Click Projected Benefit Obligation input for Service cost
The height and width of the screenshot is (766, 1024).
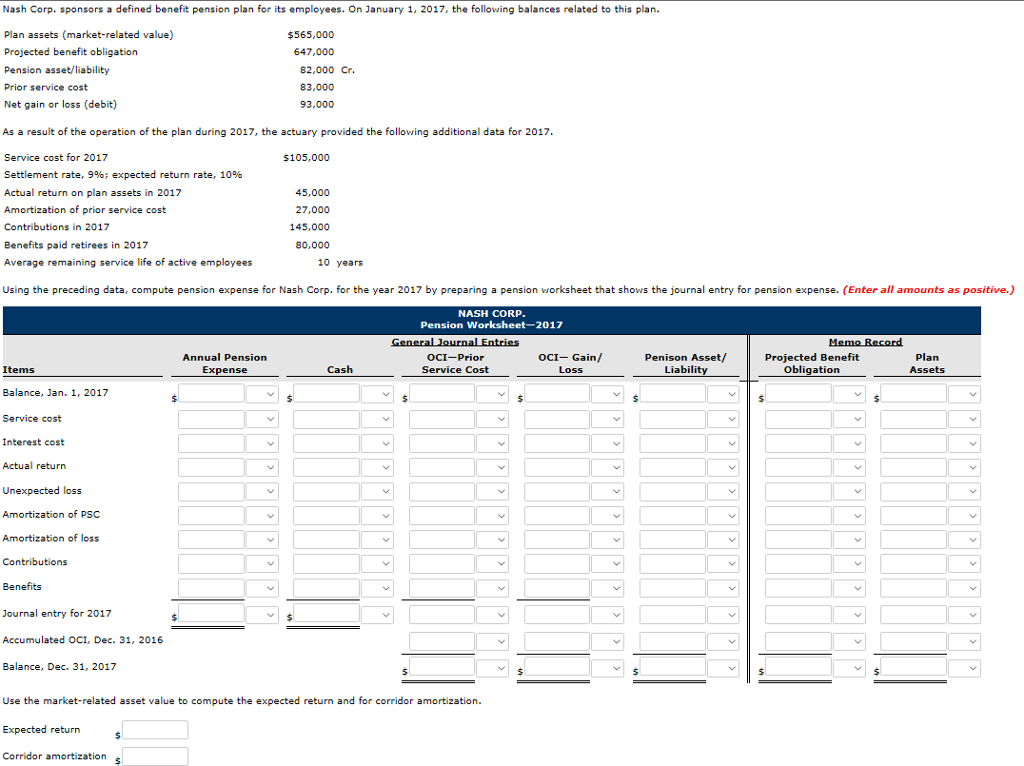pyautogui.click(x=798, y=419)
